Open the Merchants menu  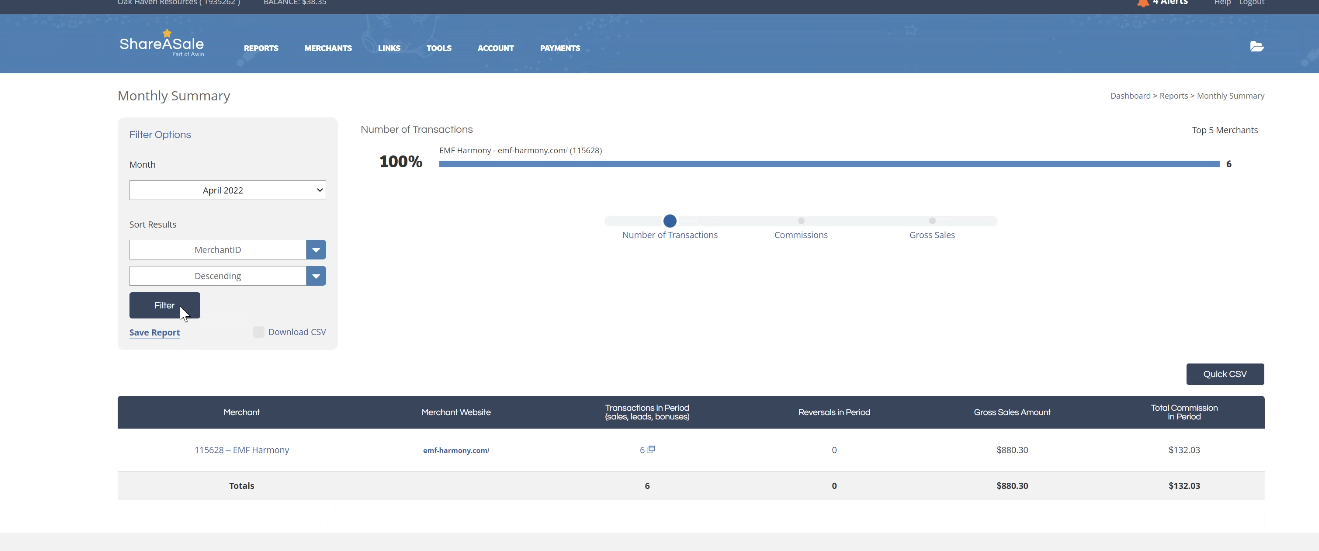328,48
